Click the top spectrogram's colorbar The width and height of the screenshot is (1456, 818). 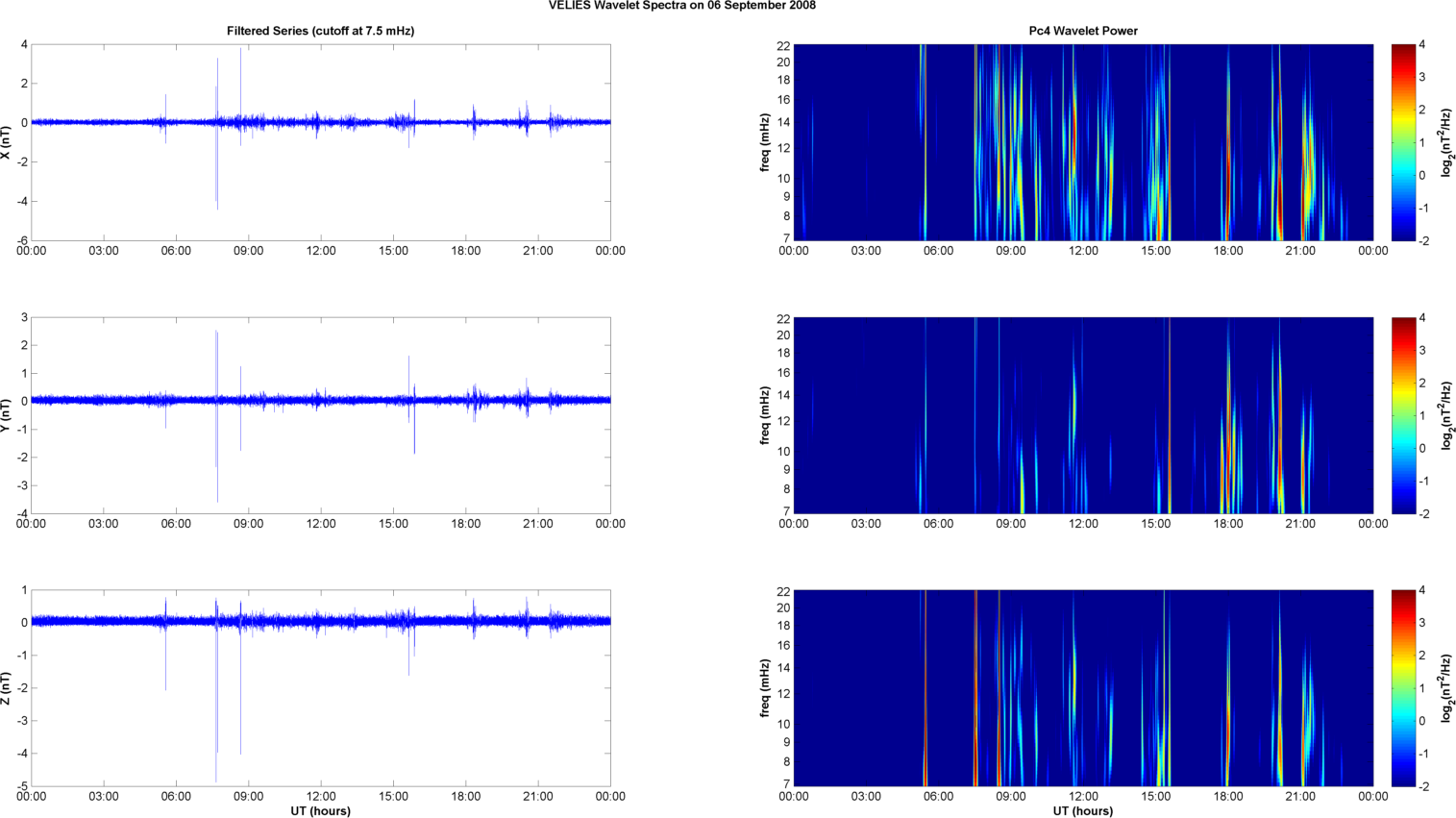coord(1403,142)
